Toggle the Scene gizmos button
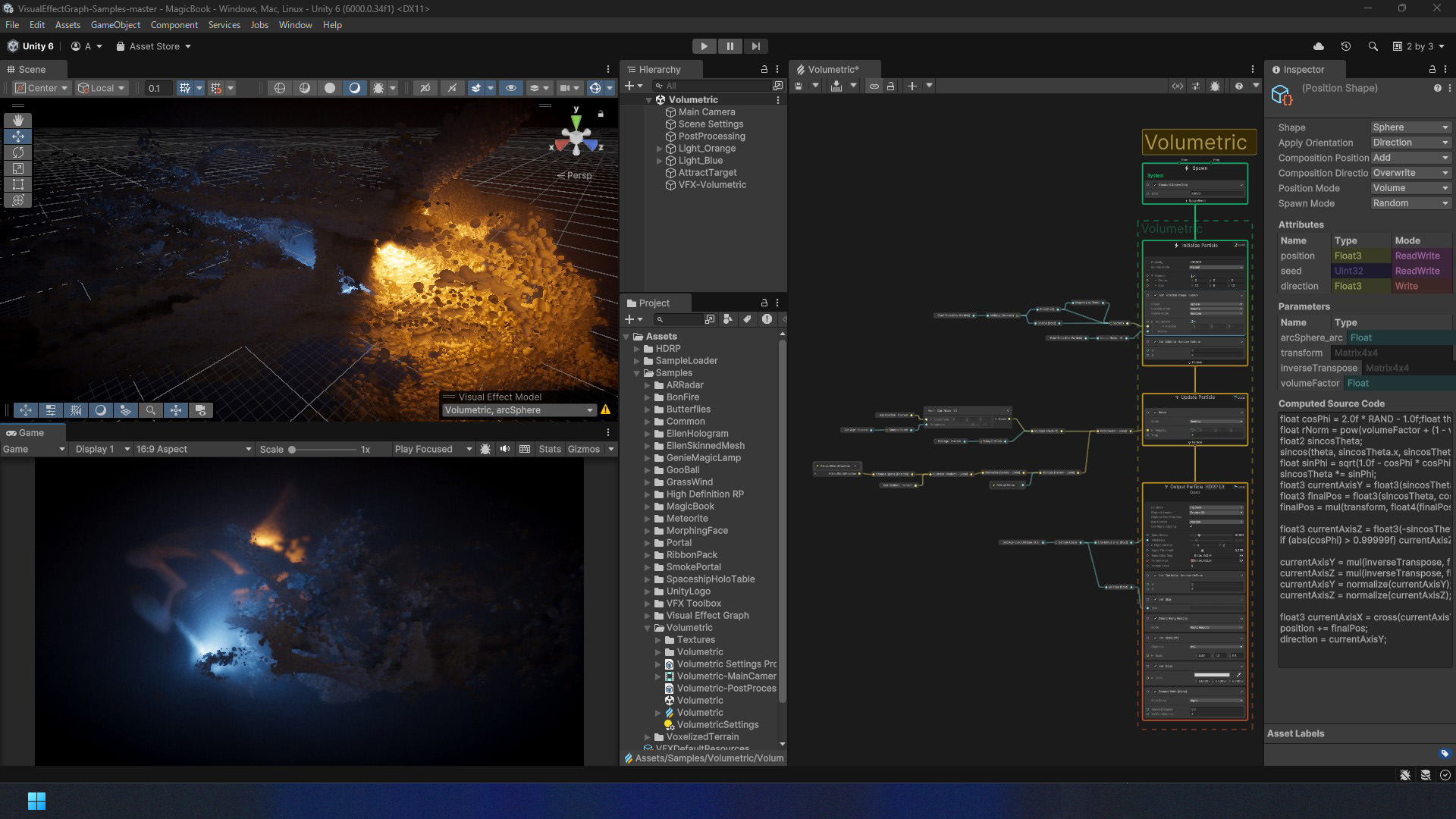This screenshot has width=1456, height=819. 595,88
